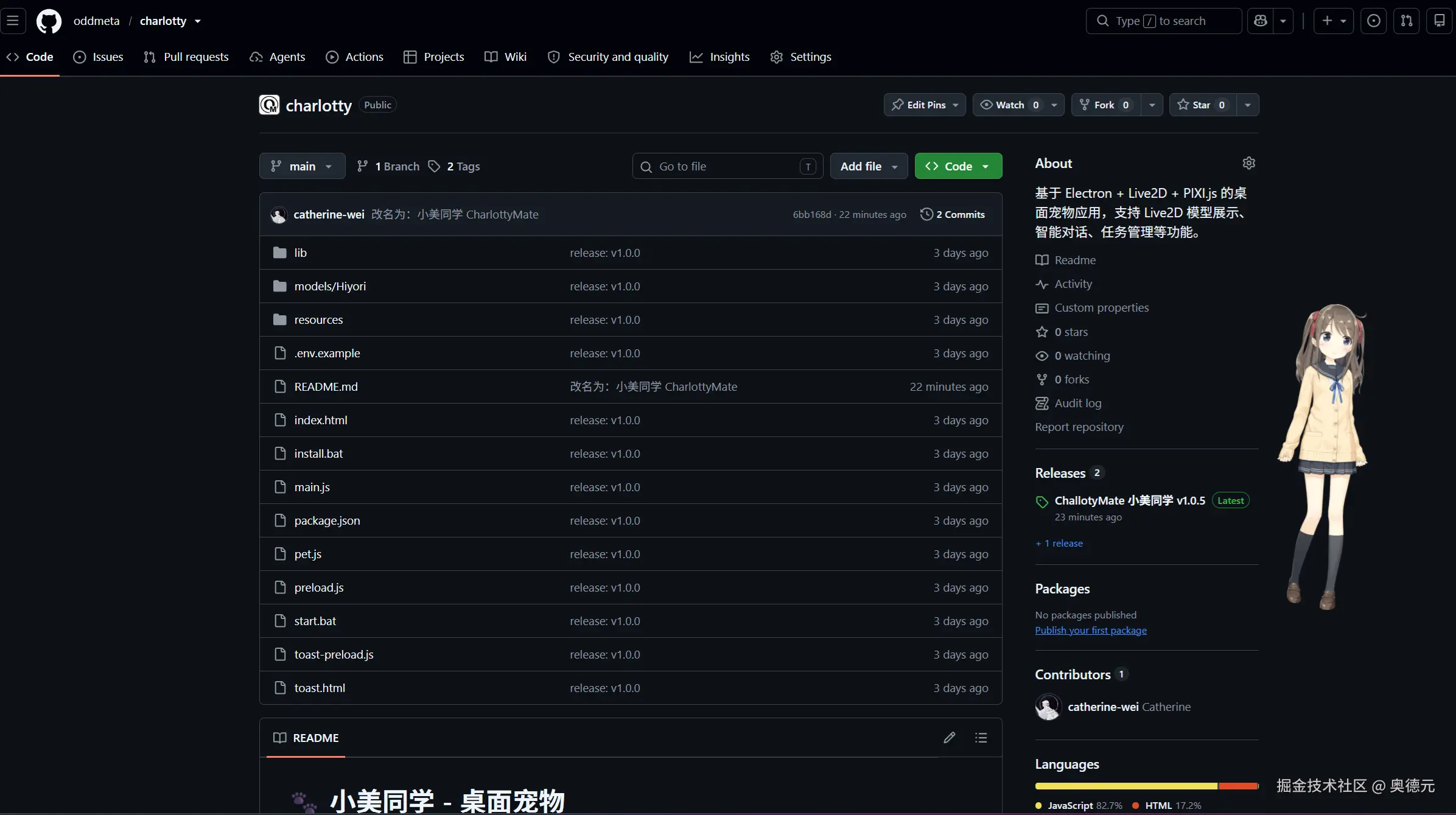Click the package.json file icon
Image resolution: width=1456 pixels, height=815 pixels.
point(280,520)
